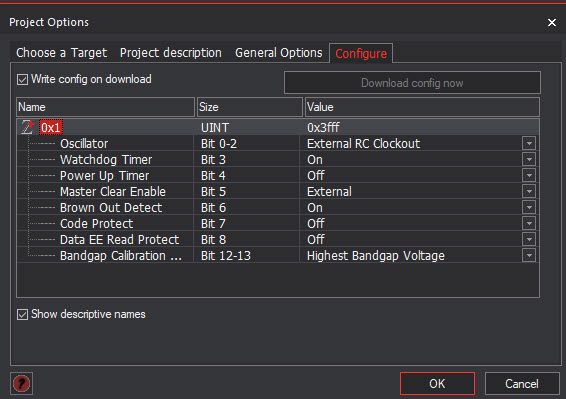Open the Brown Out Detect dropdown

click(529, 207)
